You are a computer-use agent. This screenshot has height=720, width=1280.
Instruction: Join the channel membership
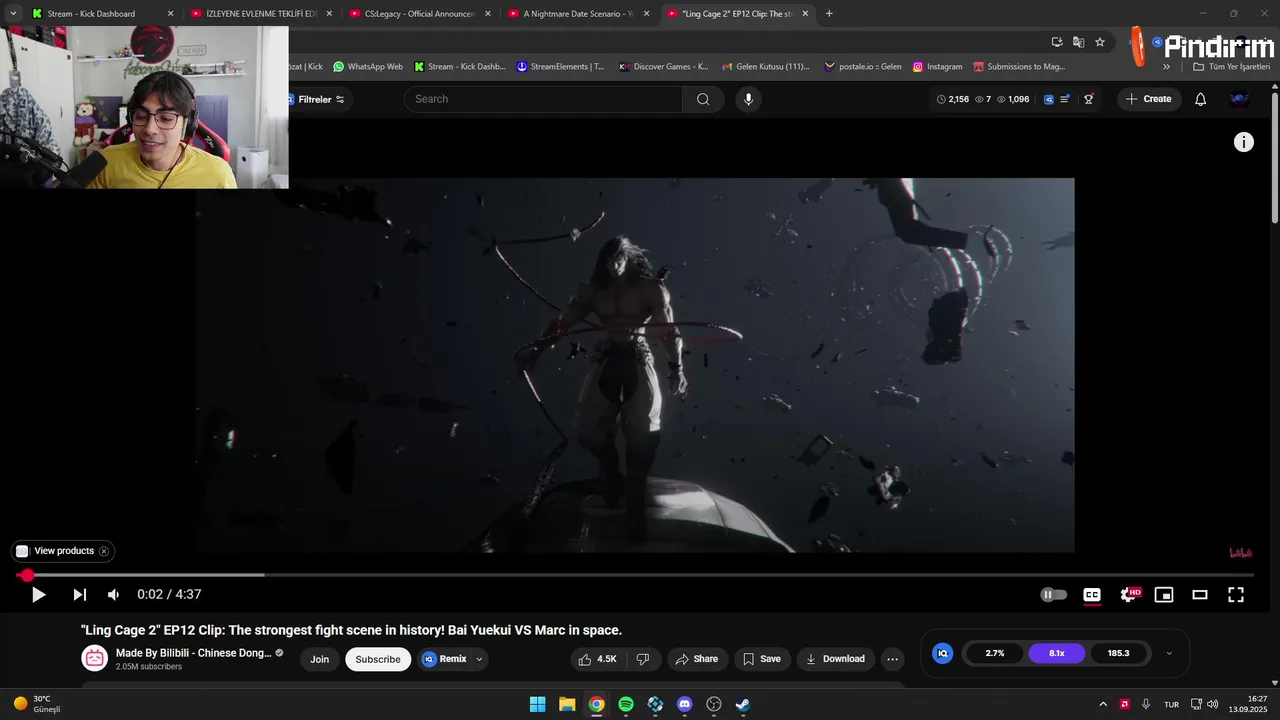(x=319, y=659)
